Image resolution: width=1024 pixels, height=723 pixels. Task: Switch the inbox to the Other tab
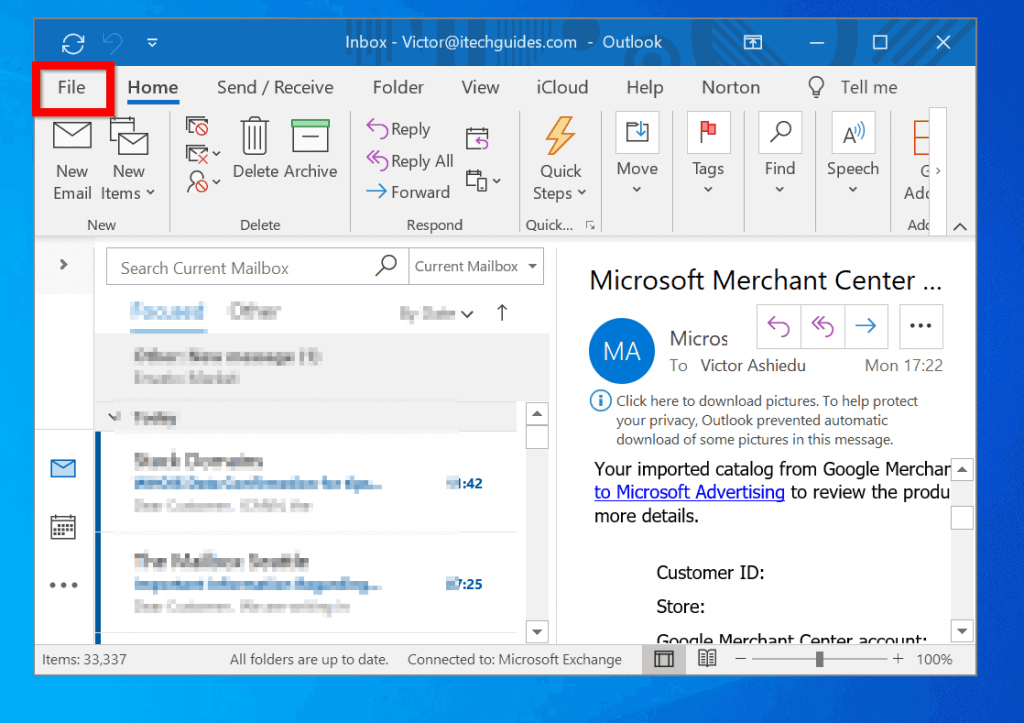(x=253, y=311)
